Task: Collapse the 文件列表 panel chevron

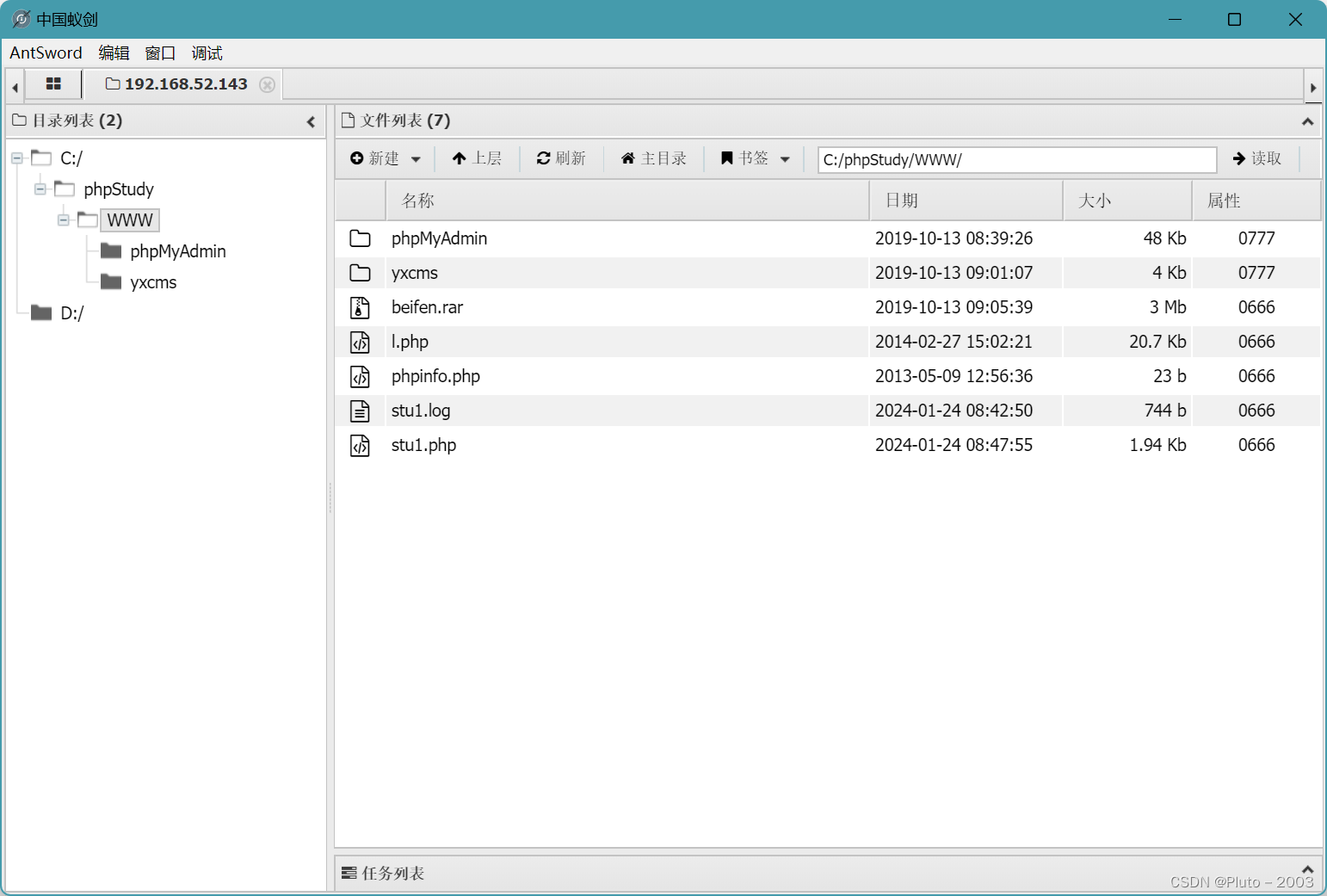Action: [1307, 121]
